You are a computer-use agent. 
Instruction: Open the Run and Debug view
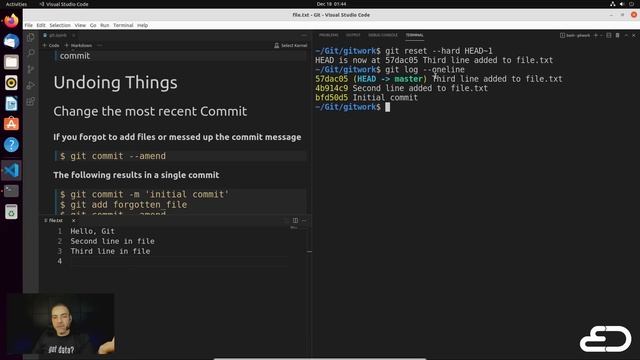click(x=31, y=85)
